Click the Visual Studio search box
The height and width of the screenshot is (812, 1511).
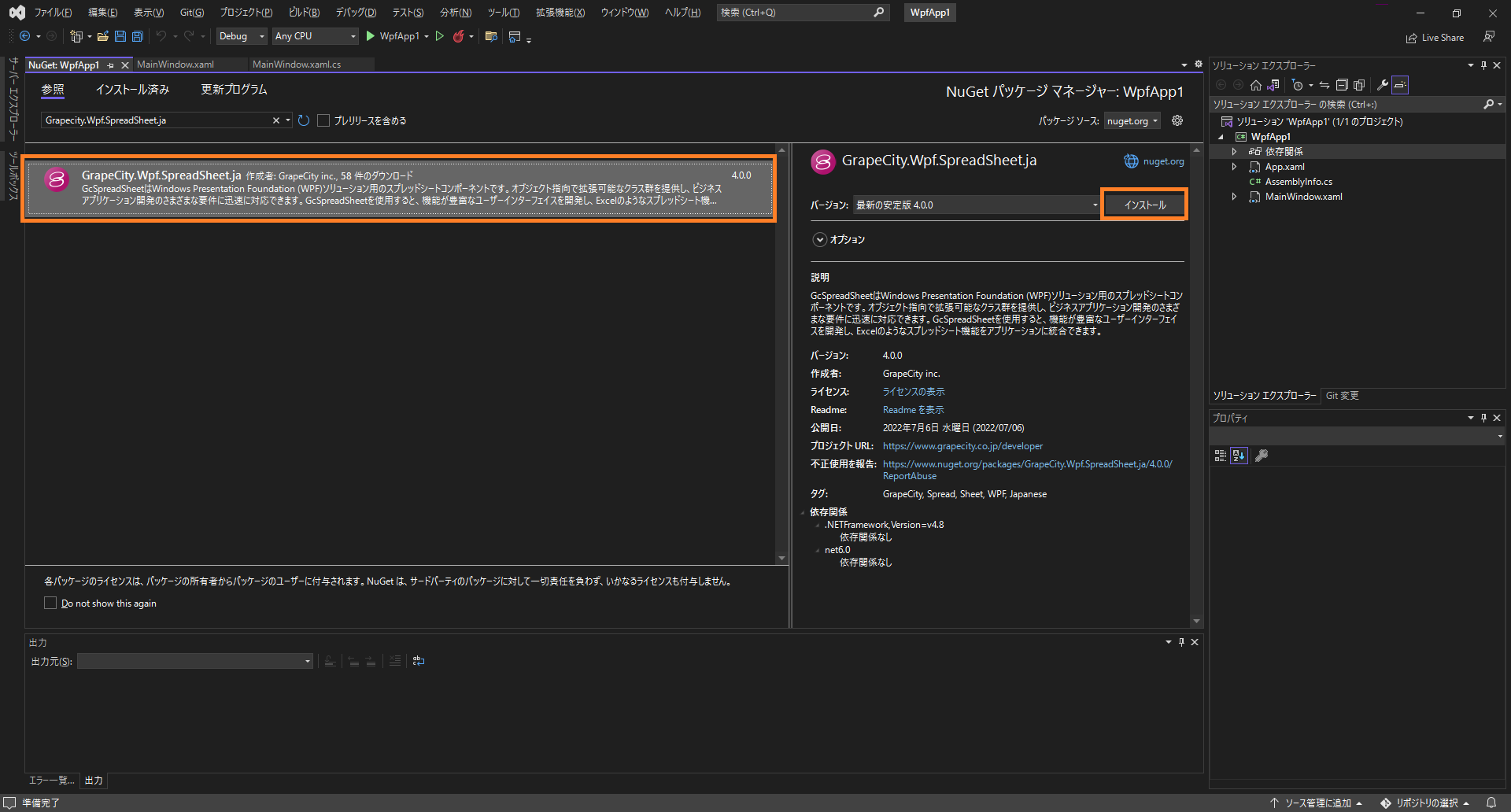803,13
